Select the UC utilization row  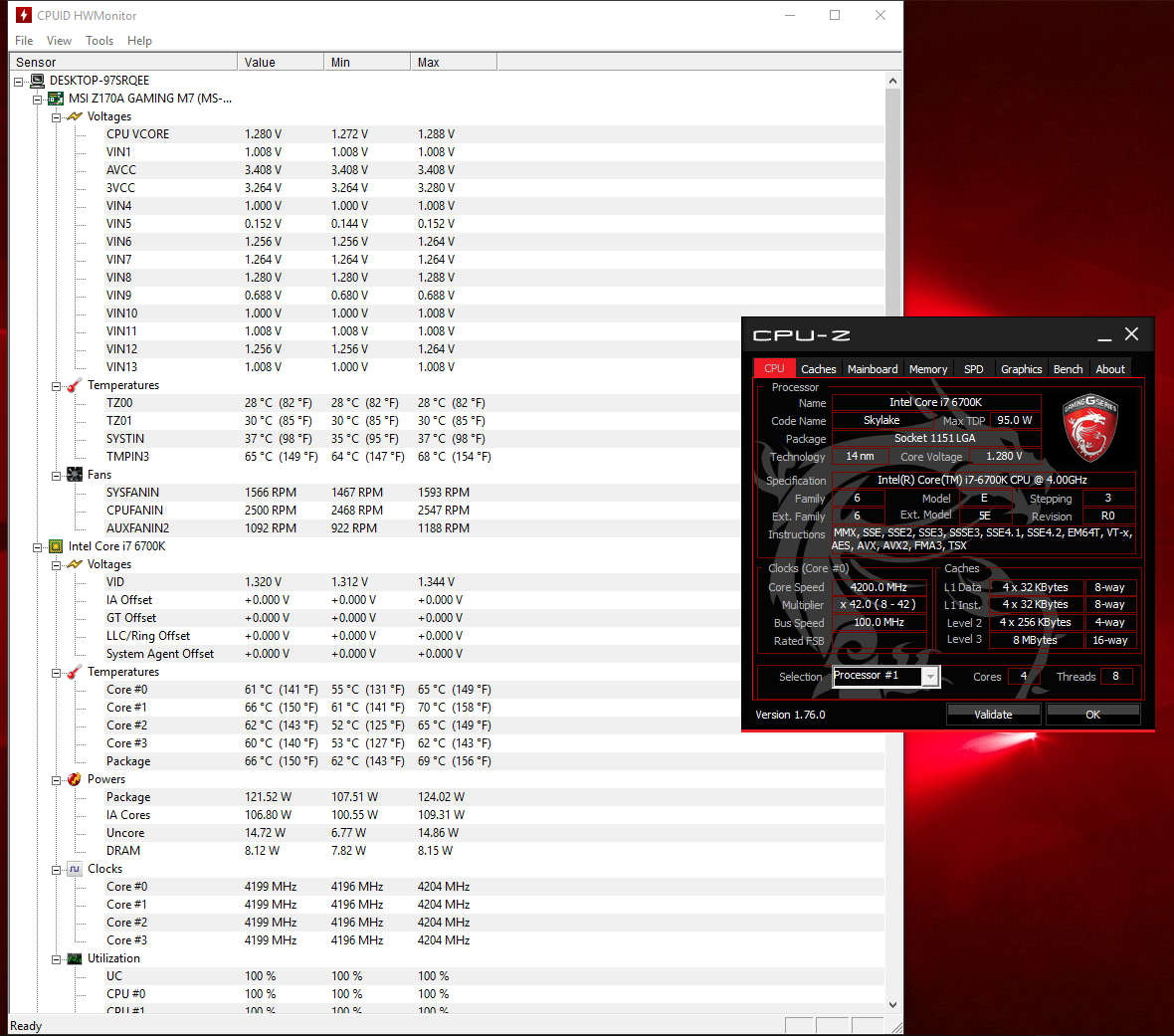[x=494, y=976]
